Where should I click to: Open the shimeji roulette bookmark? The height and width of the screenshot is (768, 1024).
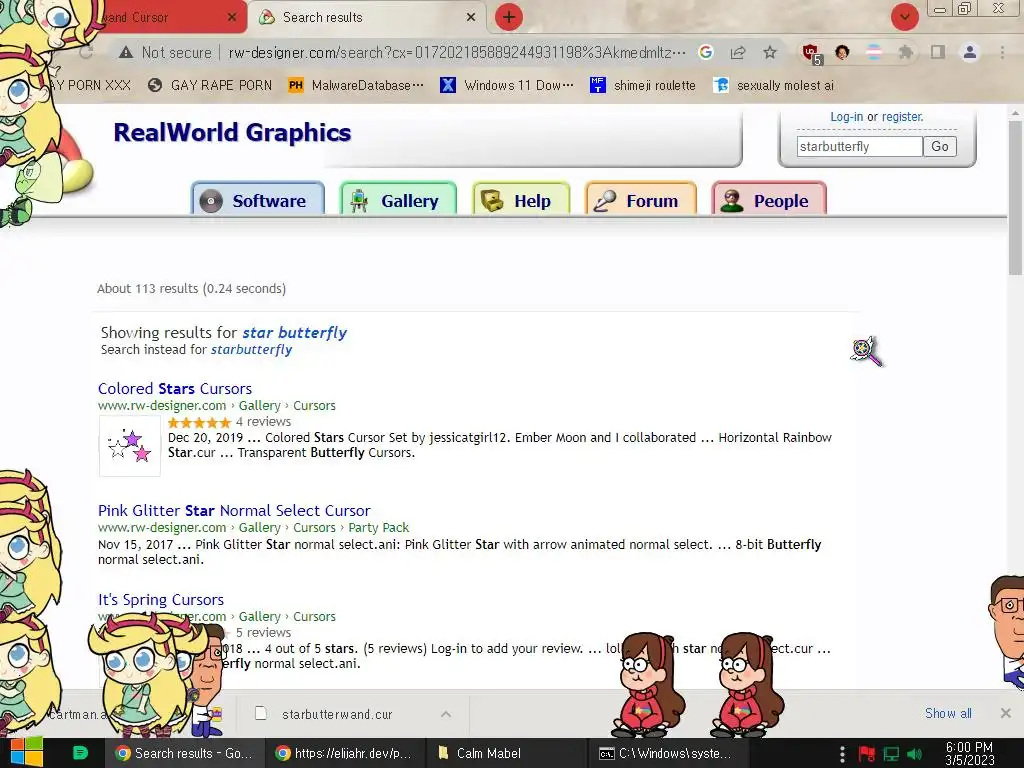tap(643, 86)
